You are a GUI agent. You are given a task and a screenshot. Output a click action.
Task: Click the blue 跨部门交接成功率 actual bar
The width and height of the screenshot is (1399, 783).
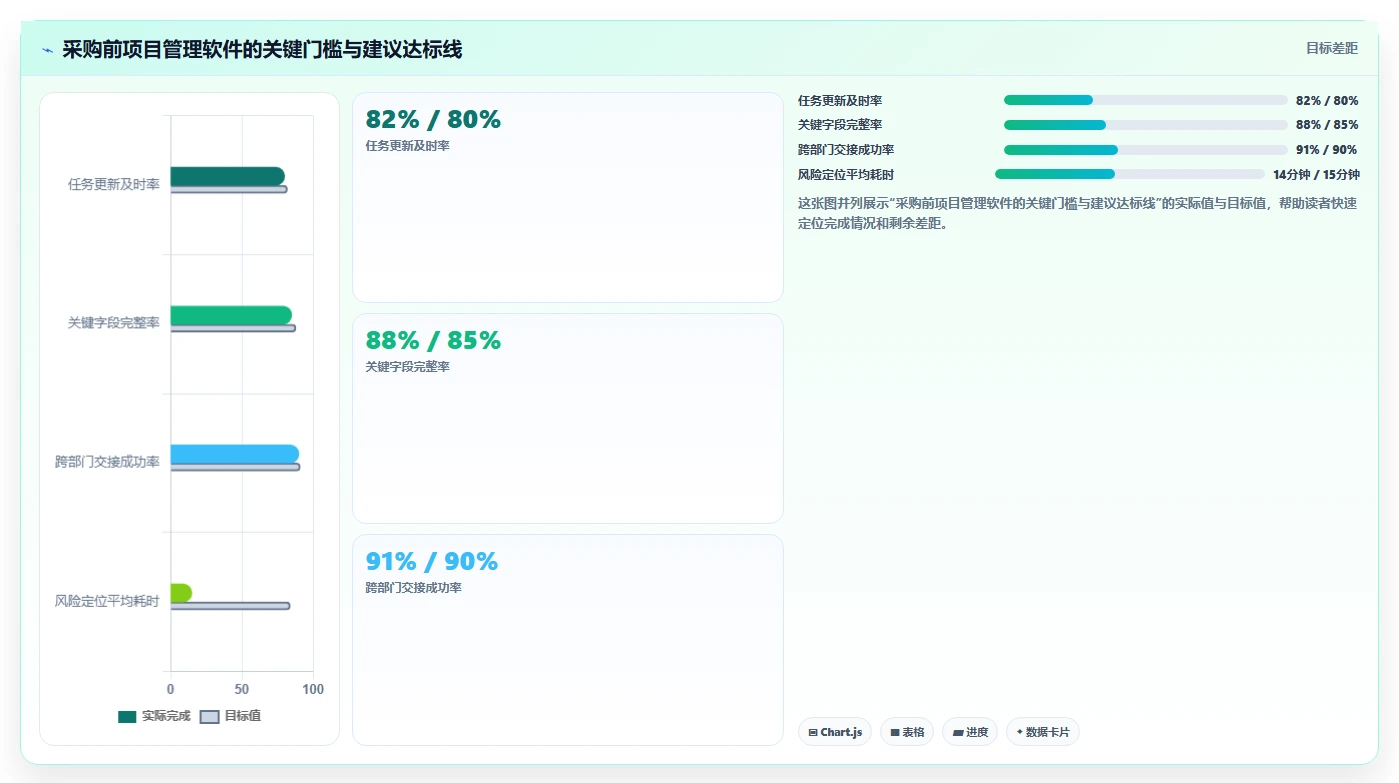pos(235,454)
